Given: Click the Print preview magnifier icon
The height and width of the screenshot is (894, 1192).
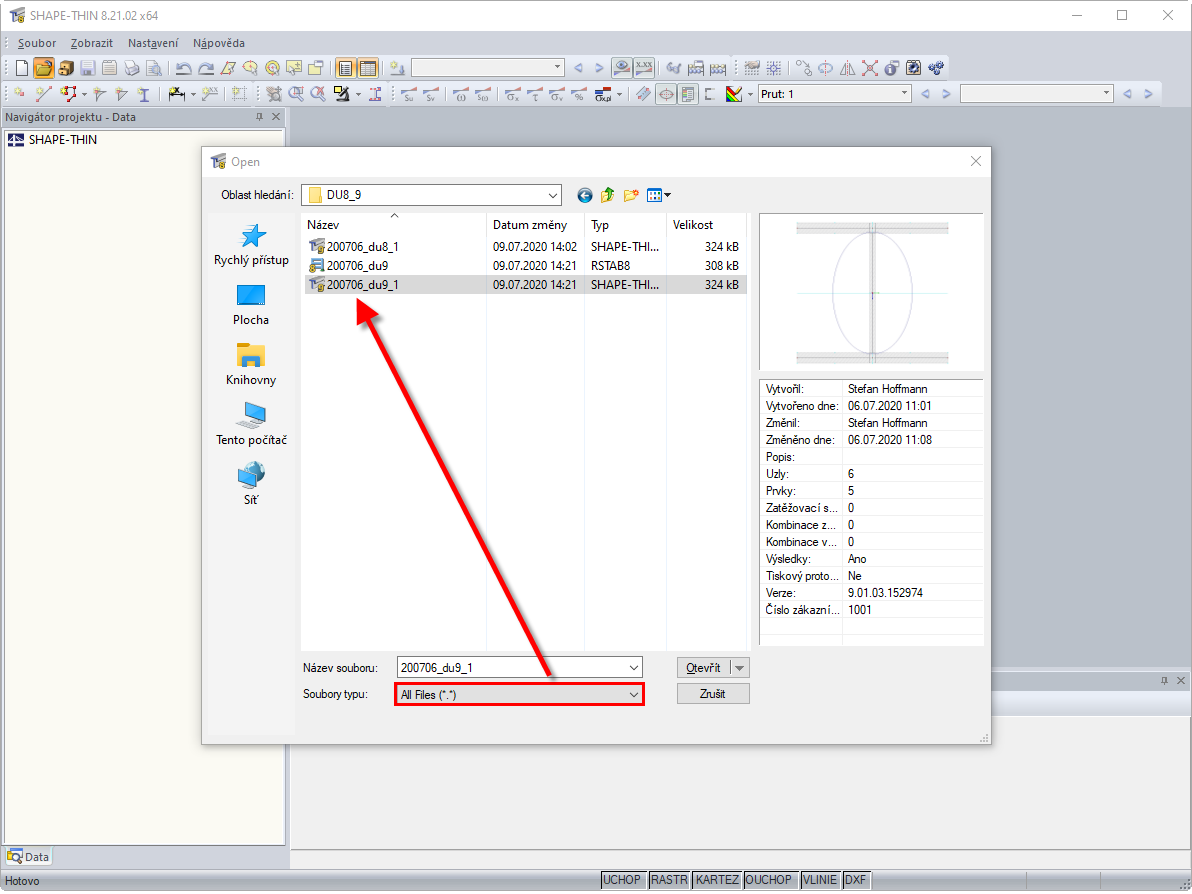Looking at the screenshot, I should [154, 68].
